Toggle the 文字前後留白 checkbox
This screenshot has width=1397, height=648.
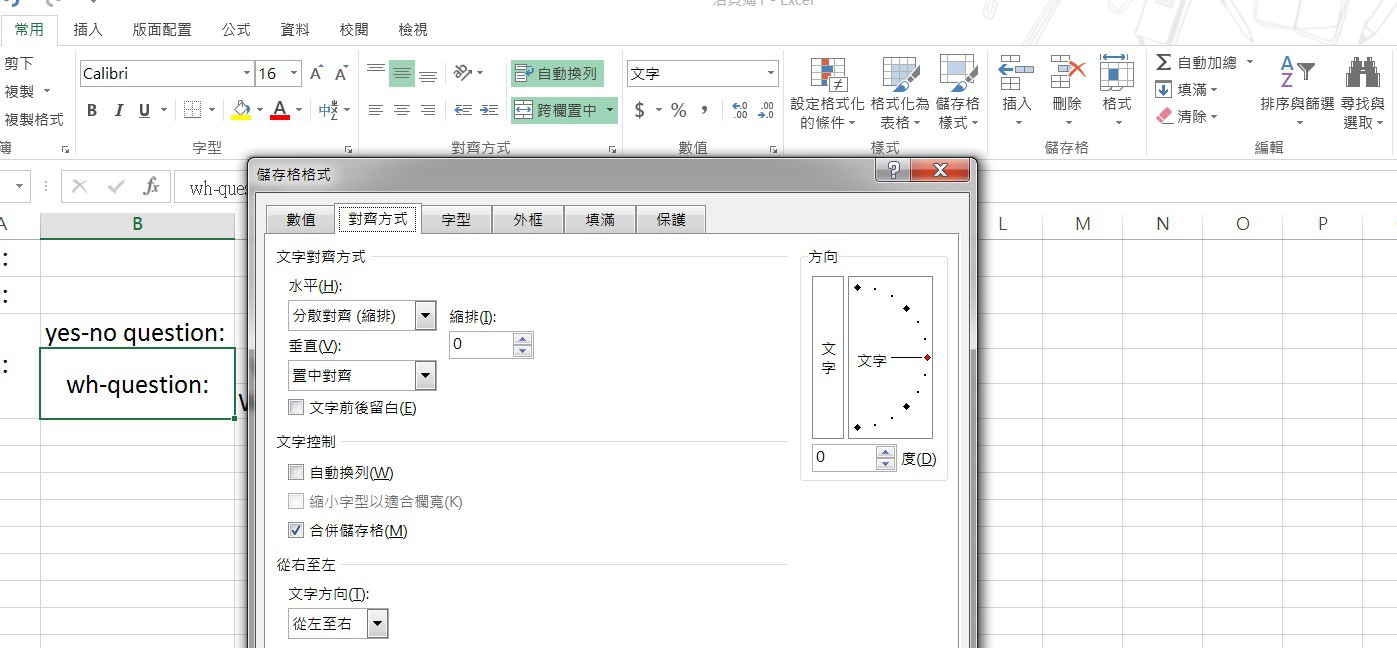click(x=296, y=407)
